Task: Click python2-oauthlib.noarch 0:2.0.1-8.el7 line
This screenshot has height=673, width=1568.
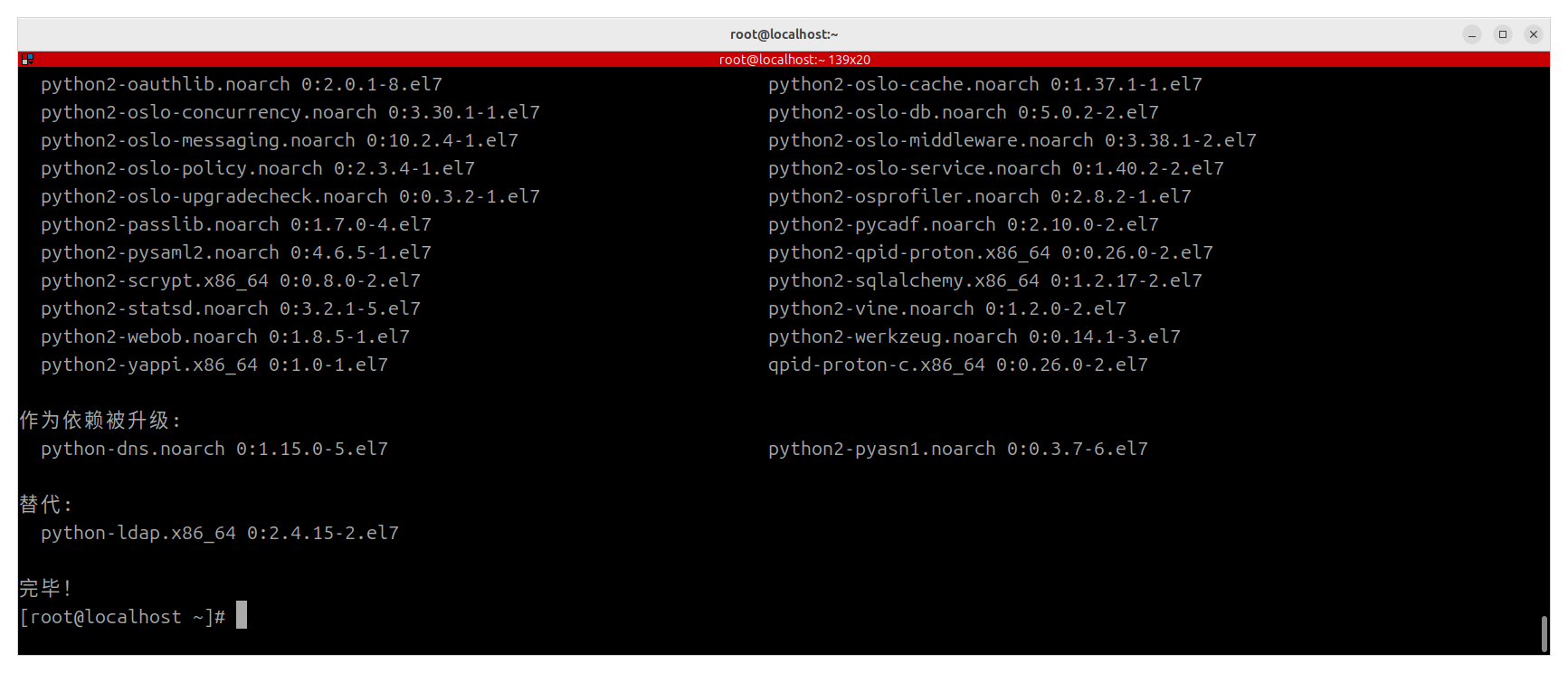Action: click(242, 84)
